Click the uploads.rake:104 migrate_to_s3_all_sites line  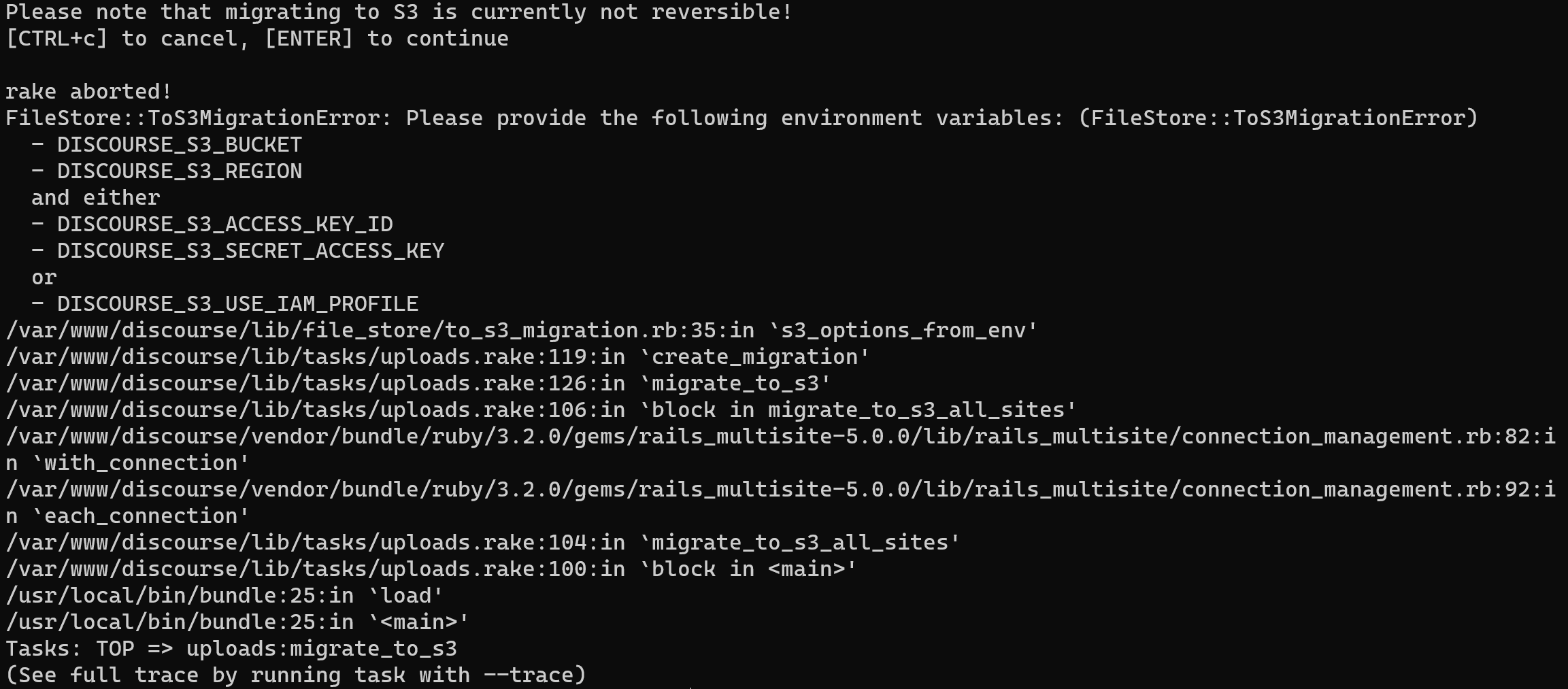483,542
